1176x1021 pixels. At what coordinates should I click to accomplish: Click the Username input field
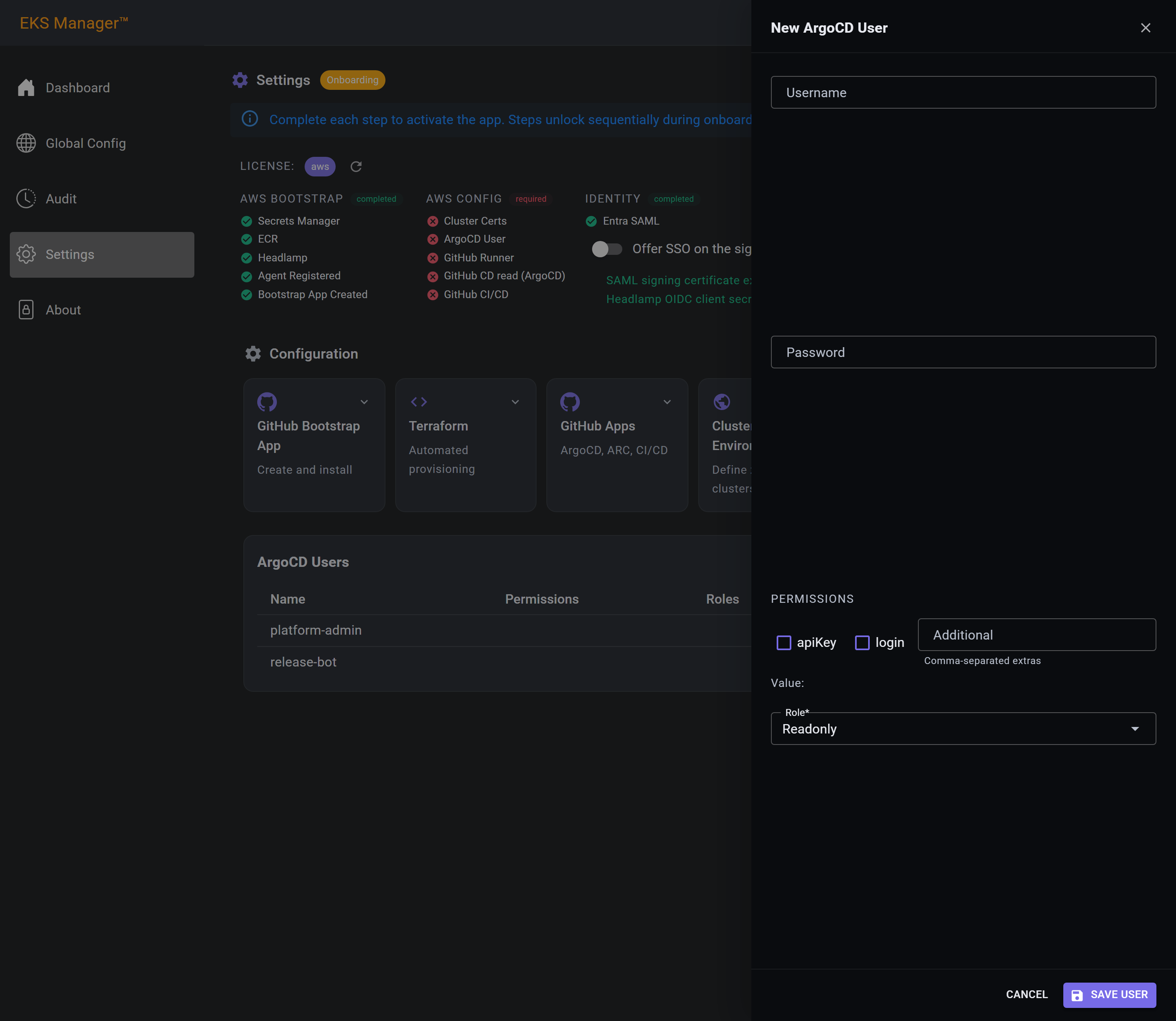coord(963,92)
